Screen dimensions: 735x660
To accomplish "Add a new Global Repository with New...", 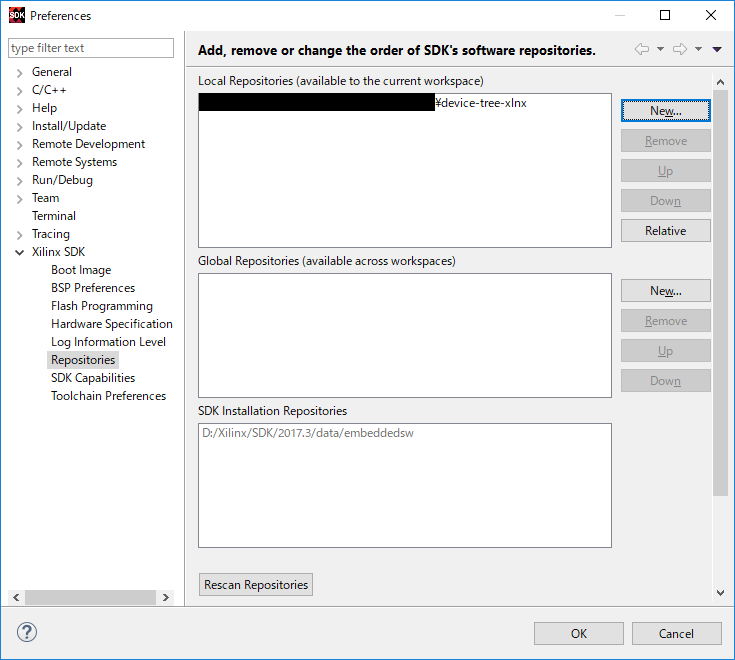I will (x=666, y=291).
